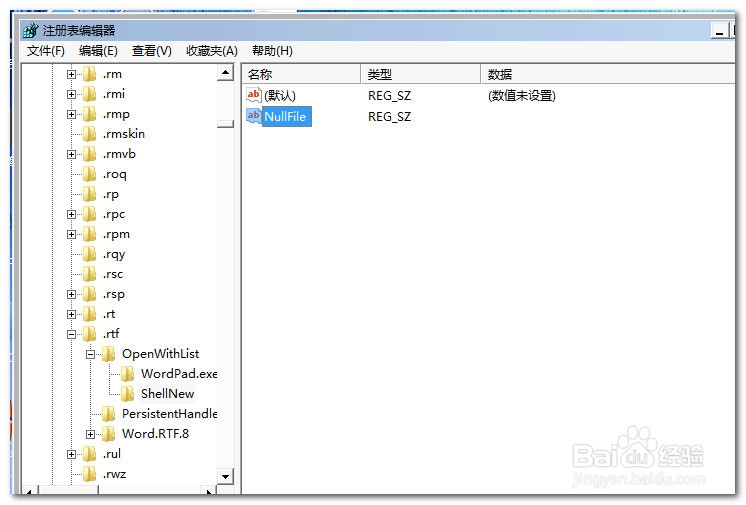Screen dimensions: 746x505
Task: Click the Registry Editor title bar icon
Action: pos(30,30)
